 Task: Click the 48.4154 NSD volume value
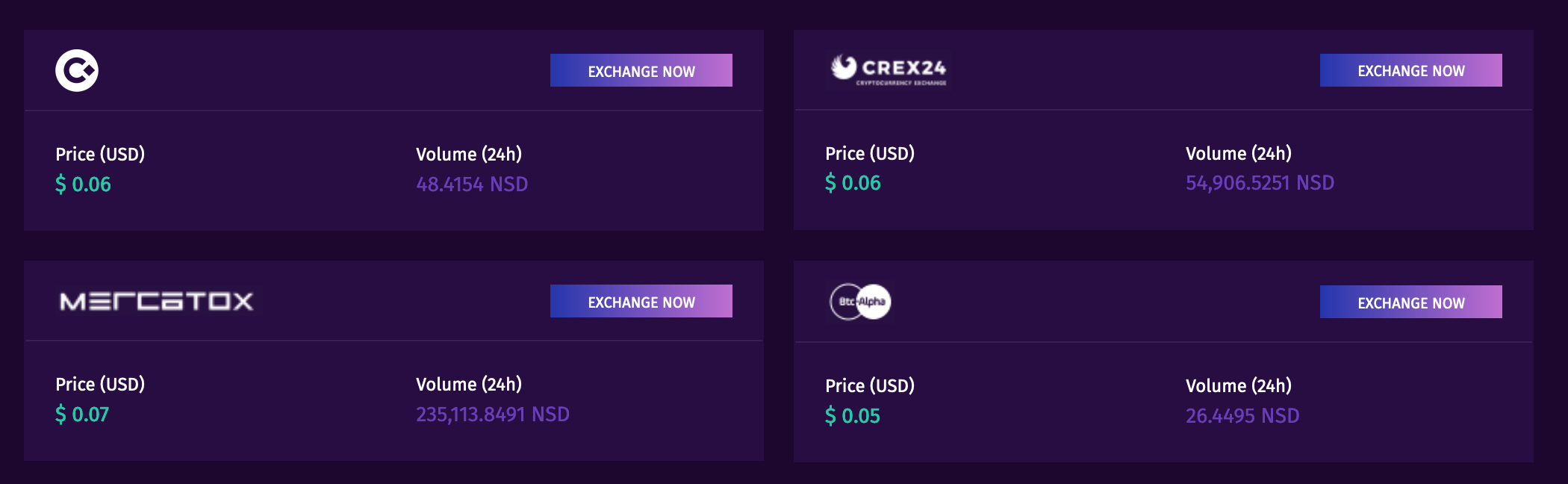(472, 184)
